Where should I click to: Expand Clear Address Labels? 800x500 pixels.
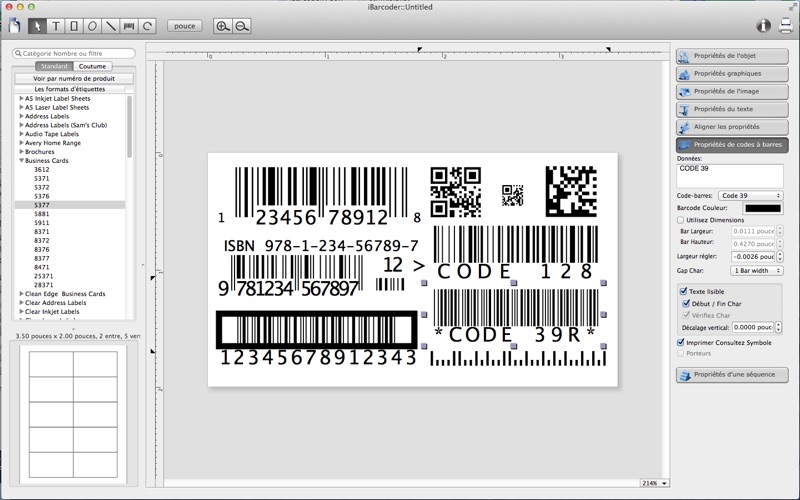21,303
